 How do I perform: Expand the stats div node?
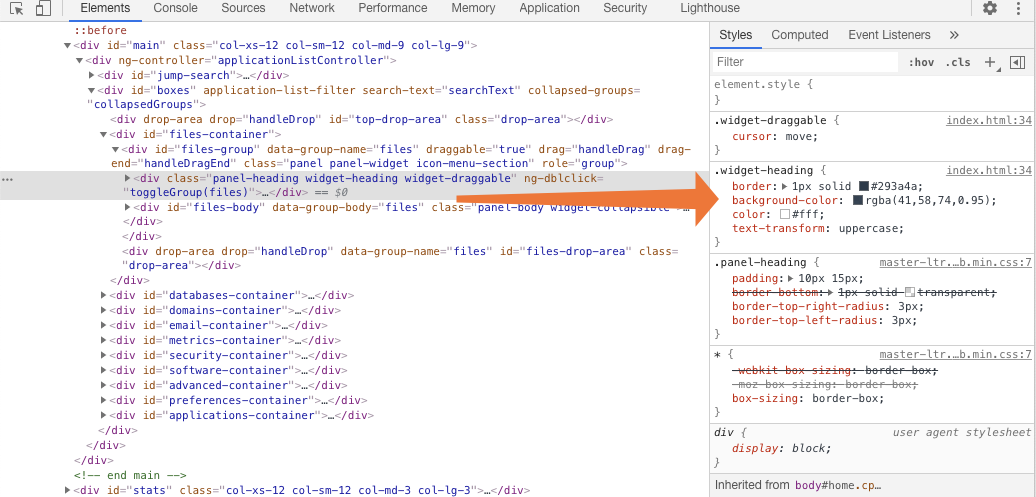tap(69, 490)
